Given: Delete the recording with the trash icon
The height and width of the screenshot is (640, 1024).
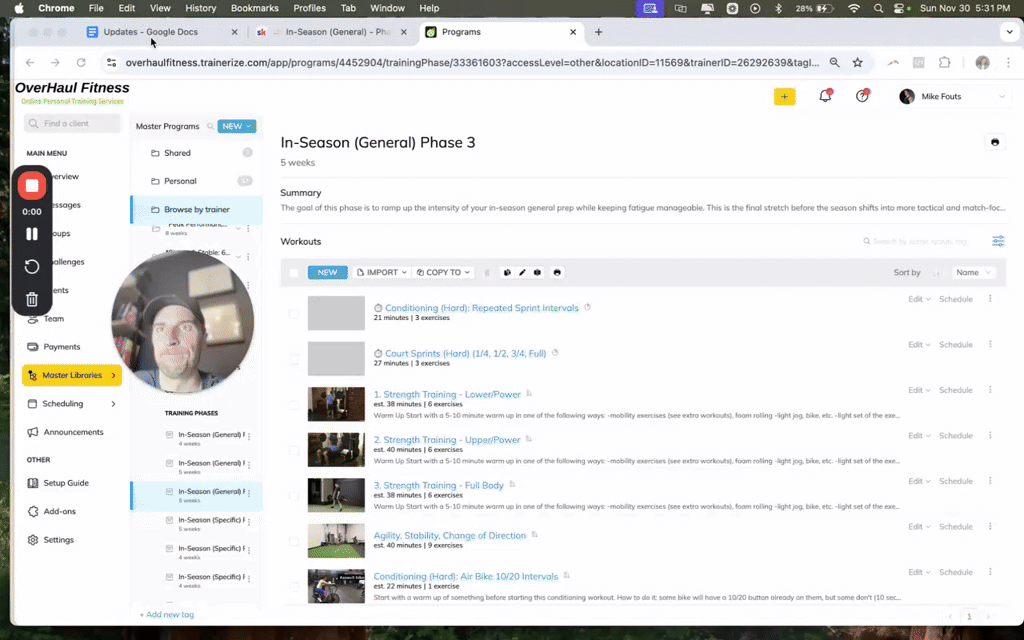Looking at the screenshot, I should click(x=31, y=299).
